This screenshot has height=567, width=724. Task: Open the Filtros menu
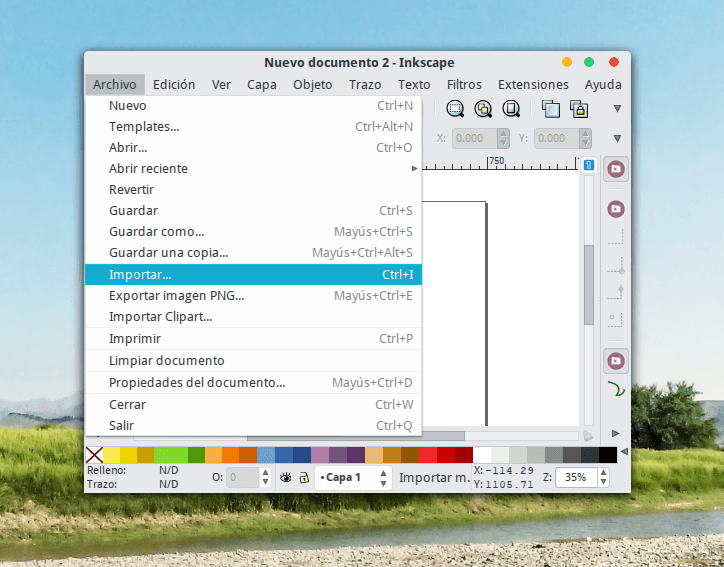[464, 85]
